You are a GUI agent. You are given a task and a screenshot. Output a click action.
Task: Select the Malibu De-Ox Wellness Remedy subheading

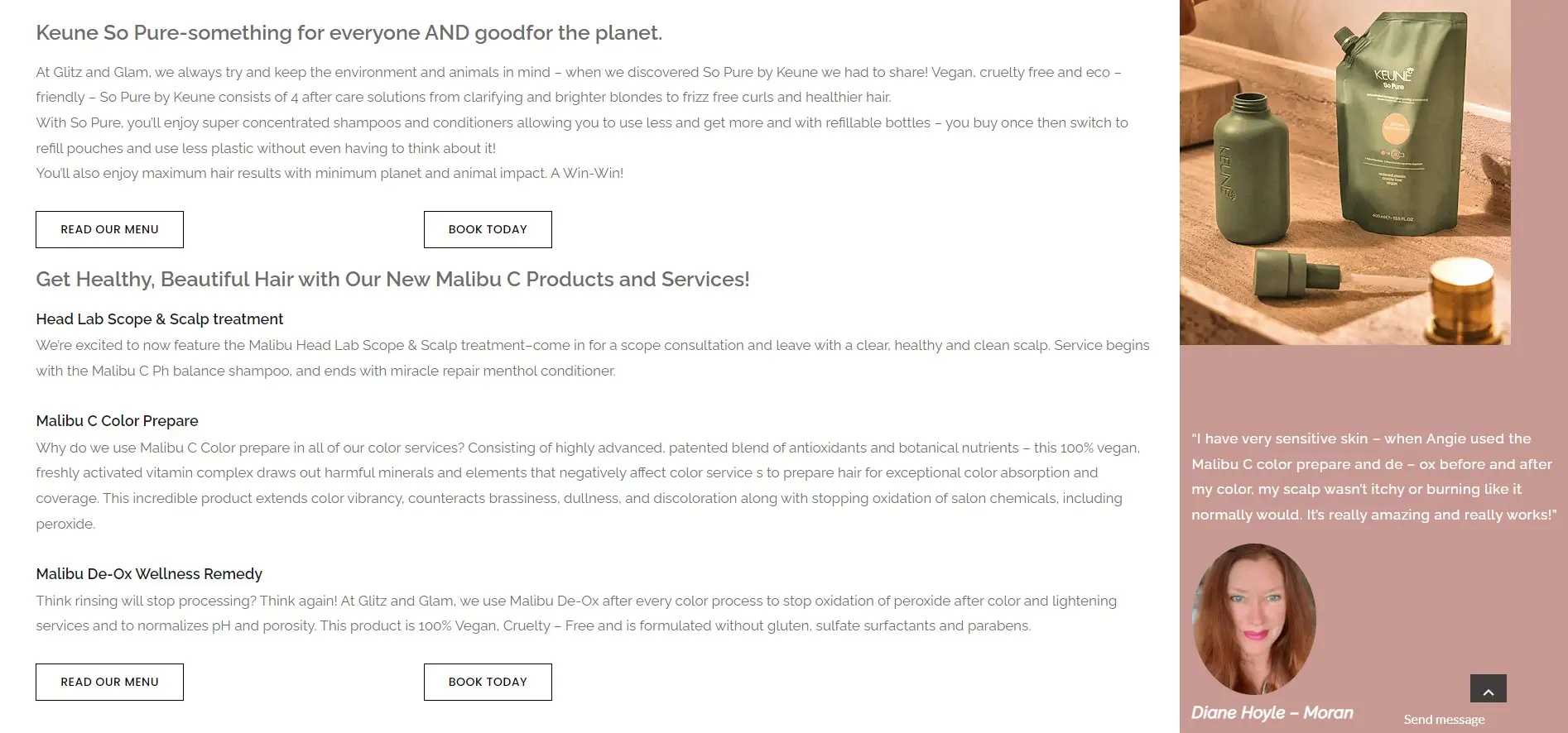click(149, 574)
